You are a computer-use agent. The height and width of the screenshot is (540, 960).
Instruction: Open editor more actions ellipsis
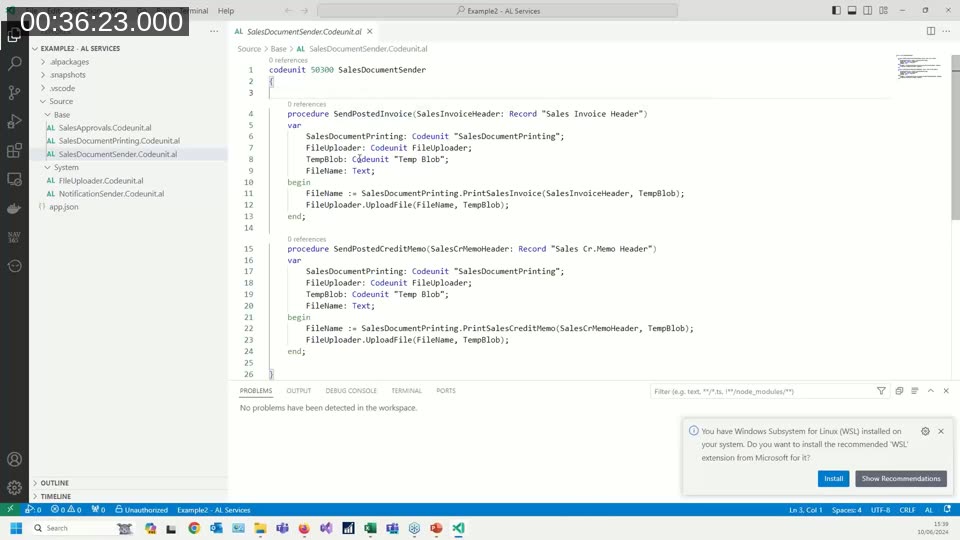[x=946, y=31]
